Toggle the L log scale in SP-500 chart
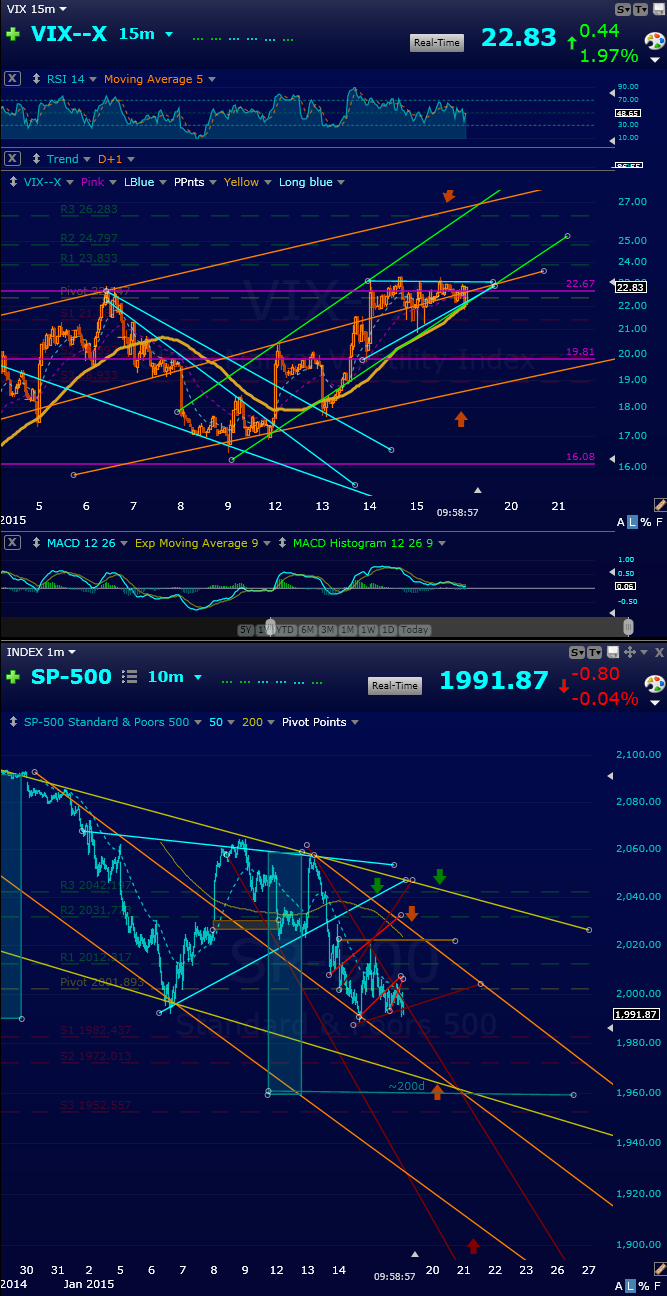 pyautogui.click(x=632, y=1285)
